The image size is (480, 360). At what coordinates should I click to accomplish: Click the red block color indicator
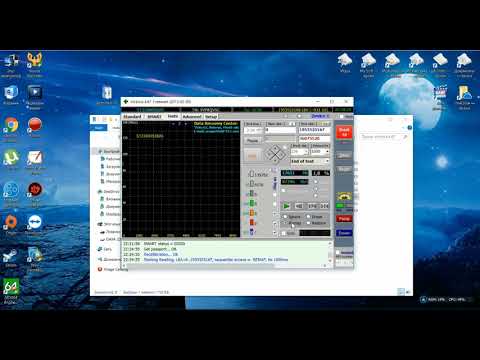tap(252, 222)
